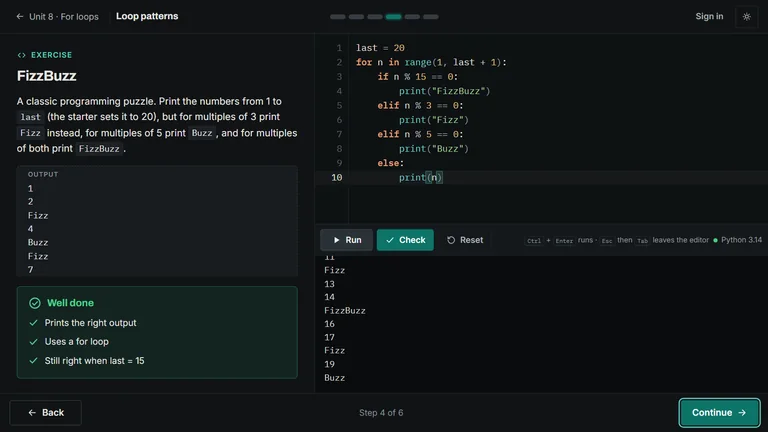Click the print("Fizz") code line
Viewport: 768px width, 432px height.
[433, 120]
